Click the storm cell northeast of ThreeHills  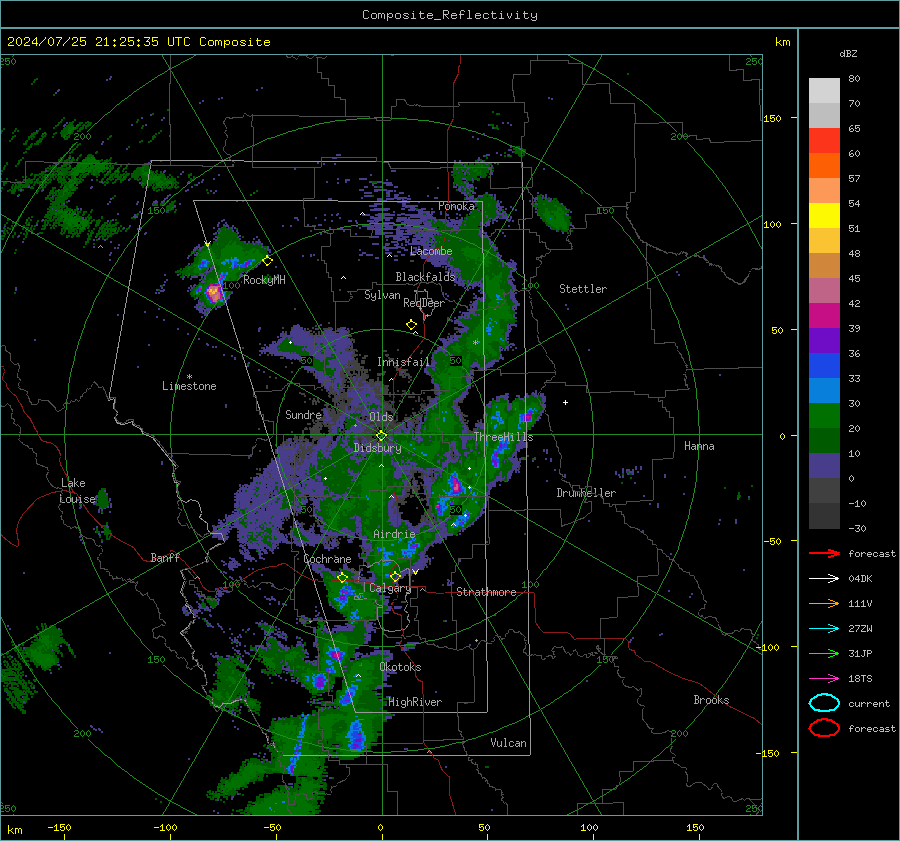[x=526, y=416]
